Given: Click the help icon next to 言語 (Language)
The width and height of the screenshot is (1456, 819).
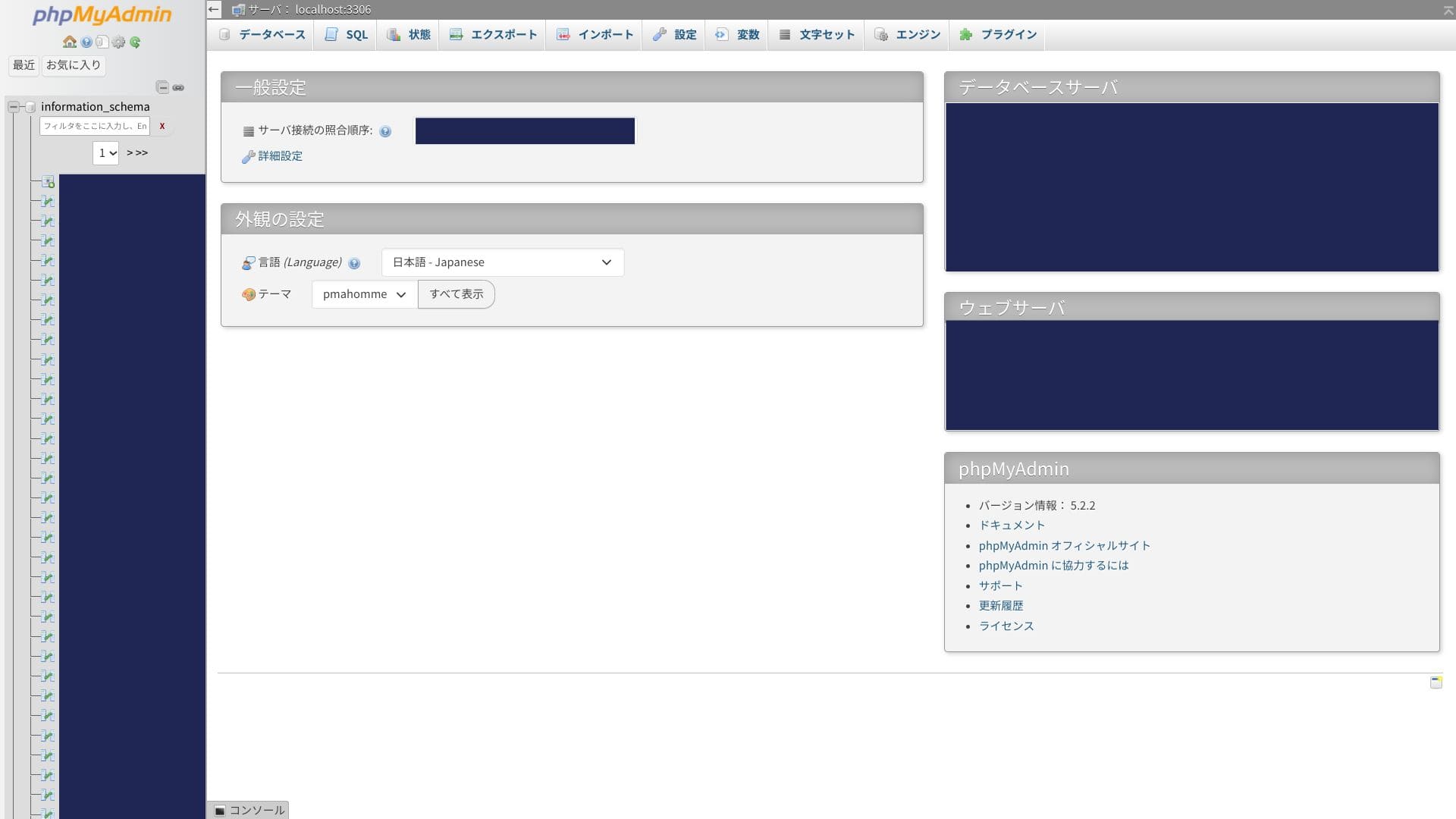Looking at the screenshot, I should (354, 264).
